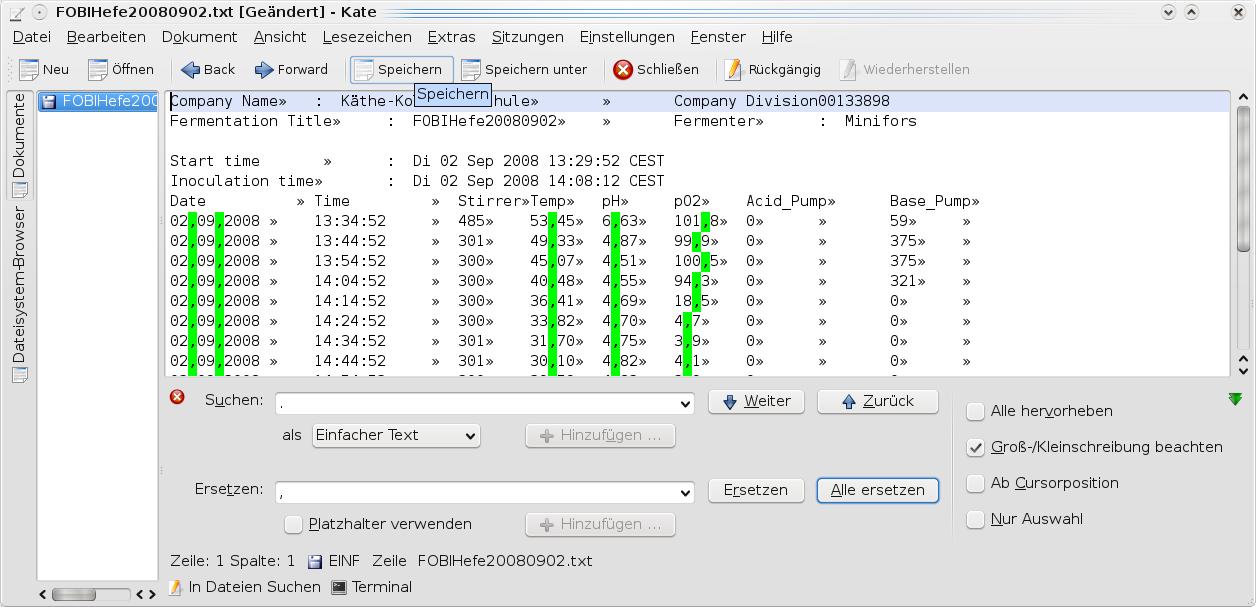Click the Neu (new document) toolbar icon
The width and height of the screenshot is (1256, 607).
pyautogui.click(x=29, y=70)
